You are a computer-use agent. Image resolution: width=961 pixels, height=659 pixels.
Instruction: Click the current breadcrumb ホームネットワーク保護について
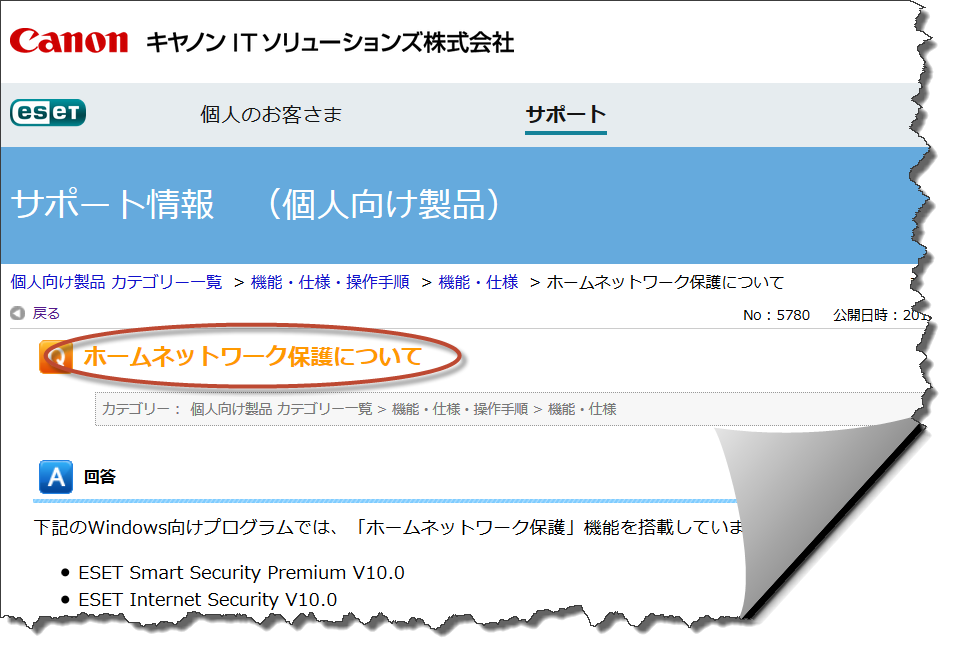[665, 282]
